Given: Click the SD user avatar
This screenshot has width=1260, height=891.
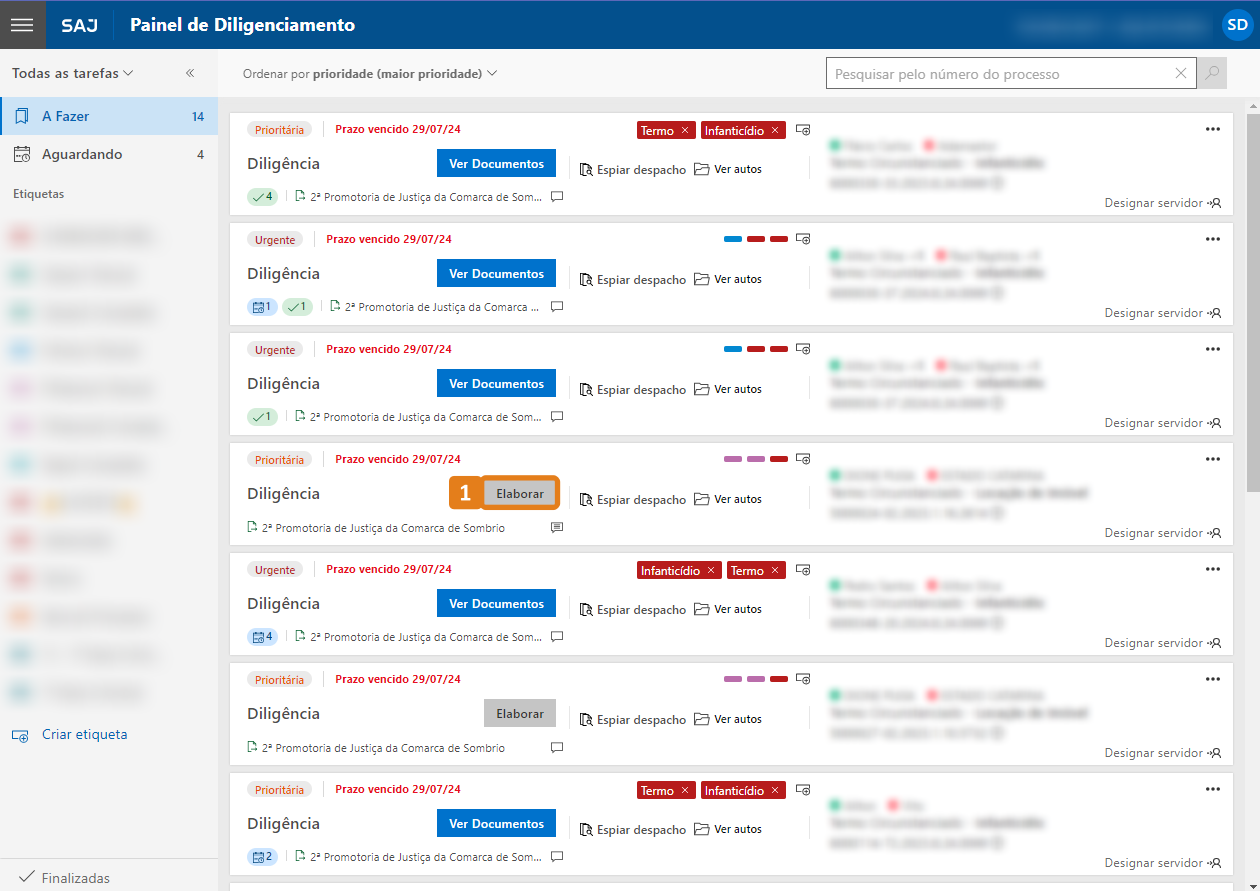Looking at the screenshot, I should [x=1237, y=25].
